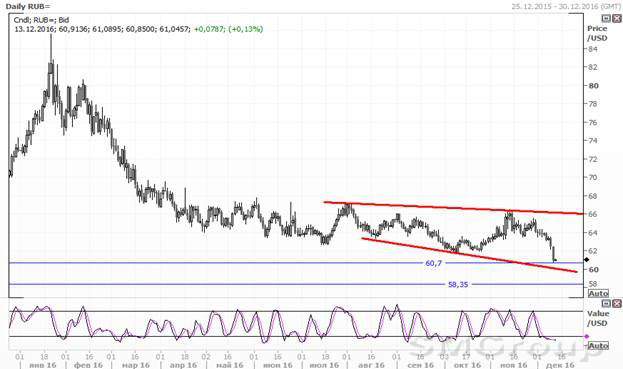Image resolution: width=623 pixels, height=369 pixels.
Task: Minimize the oscillator indicator pane
Action: click(606, 304)
